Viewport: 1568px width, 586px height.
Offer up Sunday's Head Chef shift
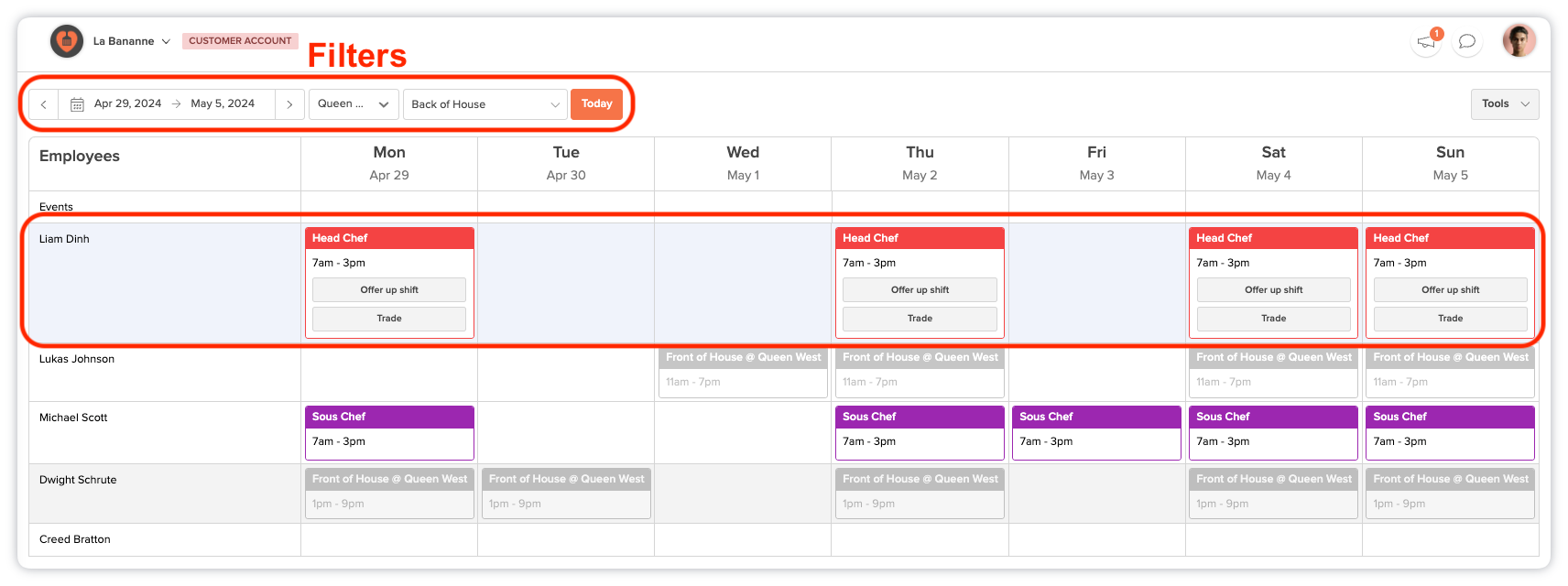click(1450, 290)
